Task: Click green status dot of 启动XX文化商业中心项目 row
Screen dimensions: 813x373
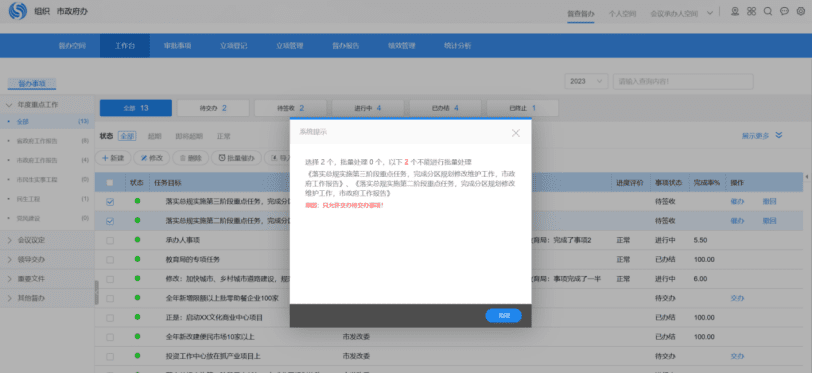Action: [x=137, y=316]
